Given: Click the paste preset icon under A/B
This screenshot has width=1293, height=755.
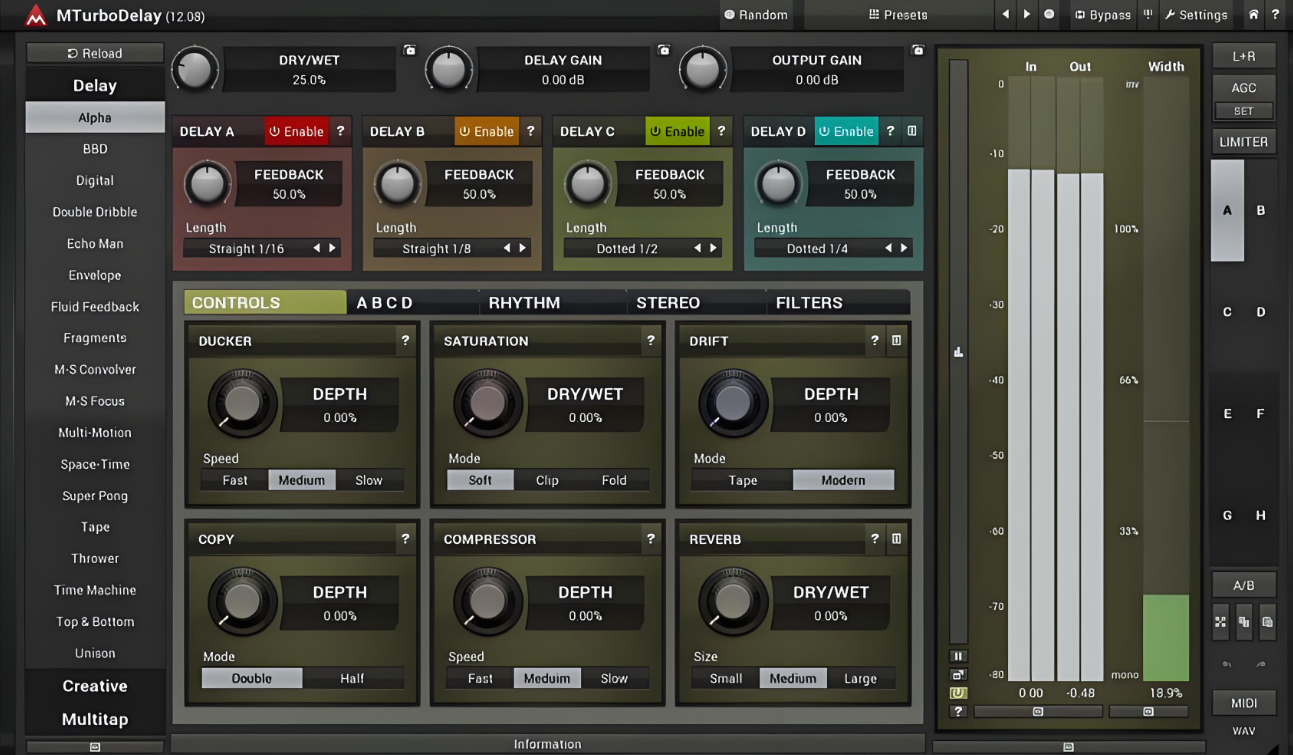Looking at the screenshot, I should [x=1267, y=622].
